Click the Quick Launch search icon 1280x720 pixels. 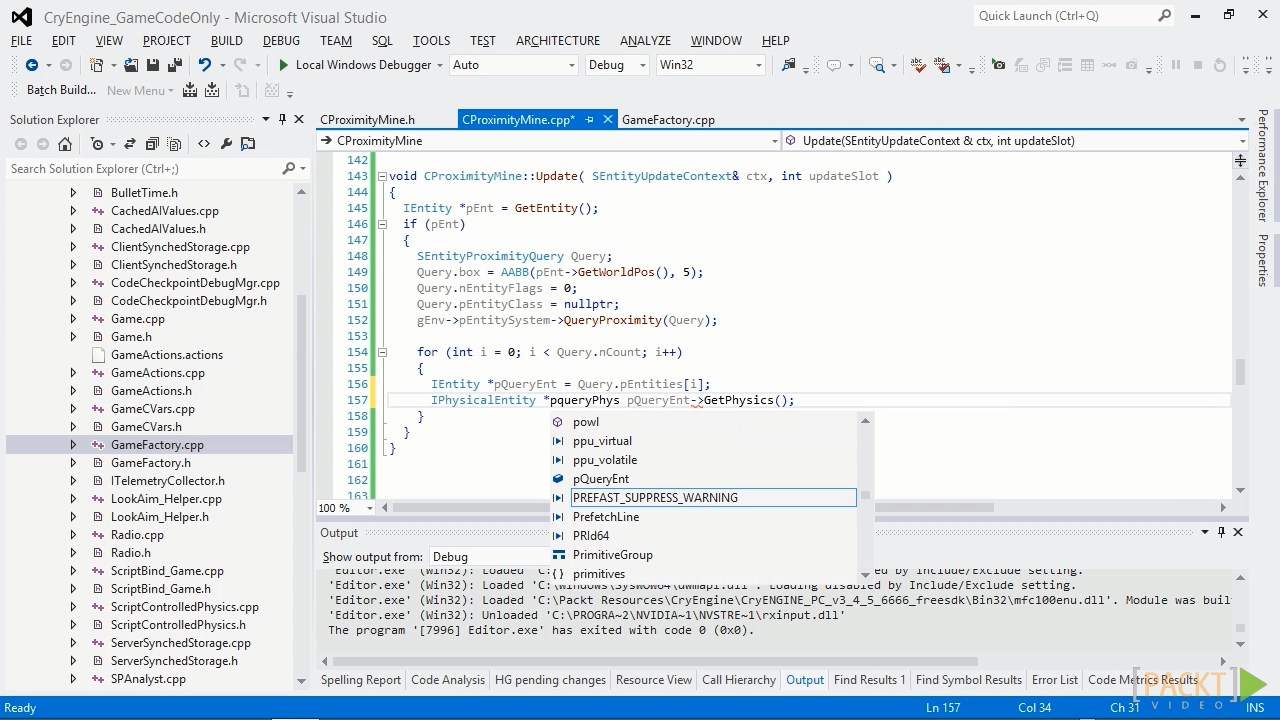1164,15
